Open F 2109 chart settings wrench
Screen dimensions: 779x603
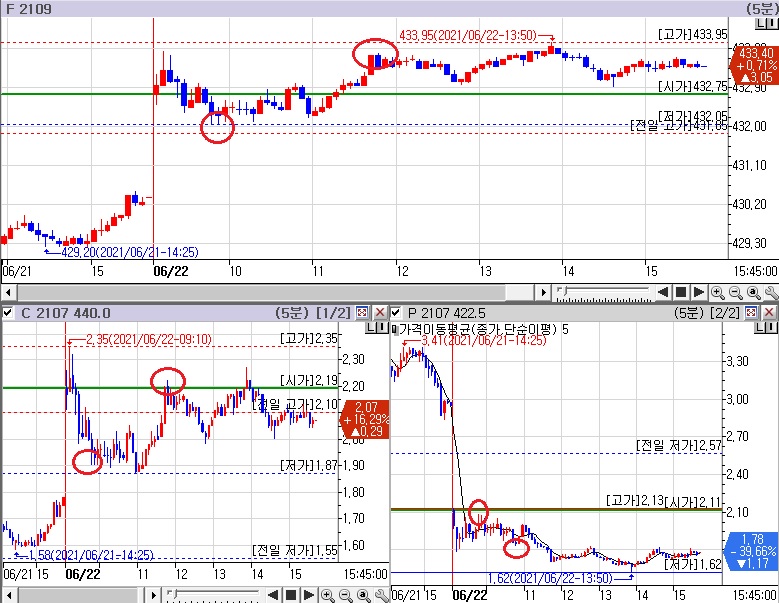coord(772,293)
